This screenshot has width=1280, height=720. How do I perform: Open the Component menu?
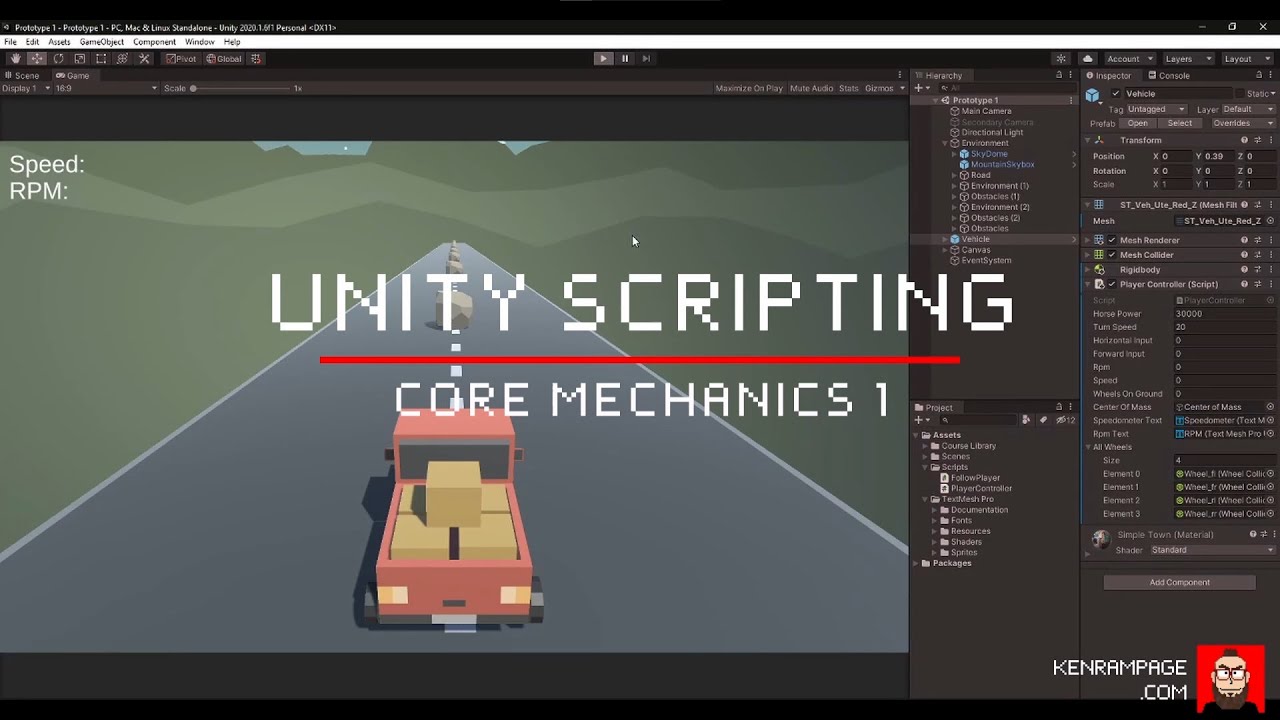[x=154, y=42]
